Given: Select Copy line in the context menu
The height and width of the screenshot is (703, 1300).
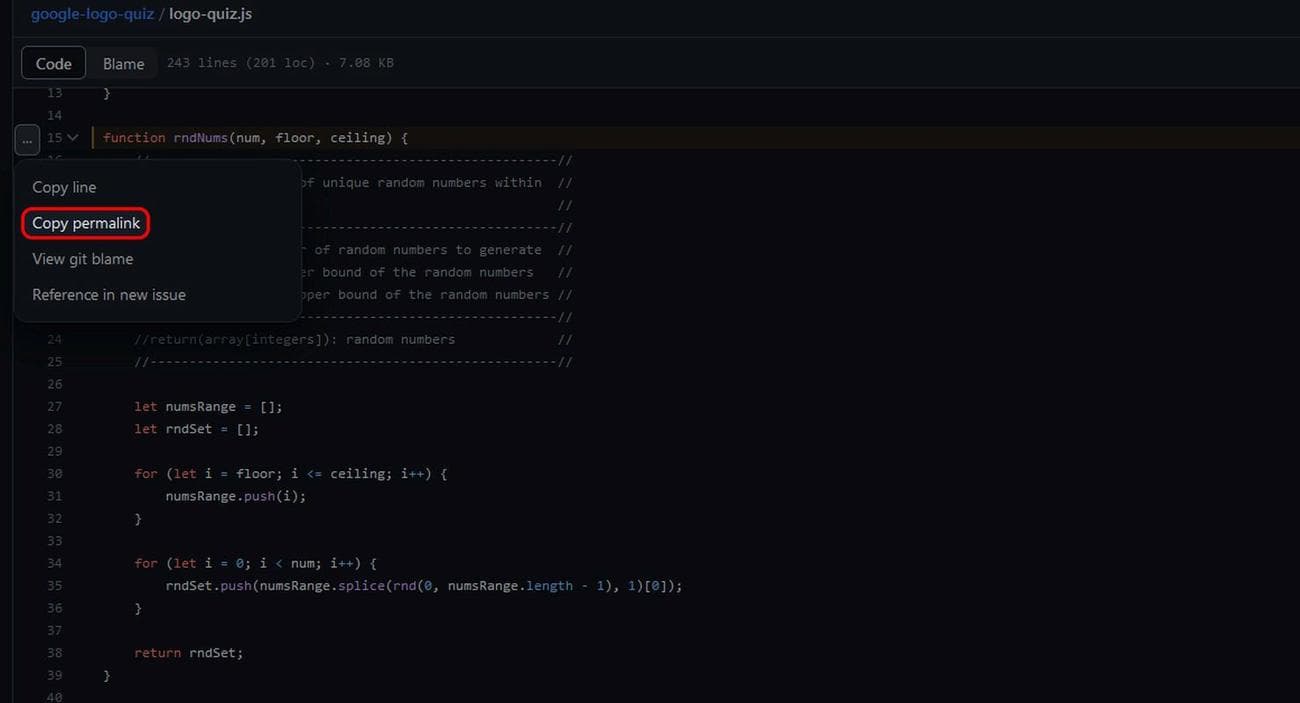Looking at the screenshot, I should [x=64, y=186].
